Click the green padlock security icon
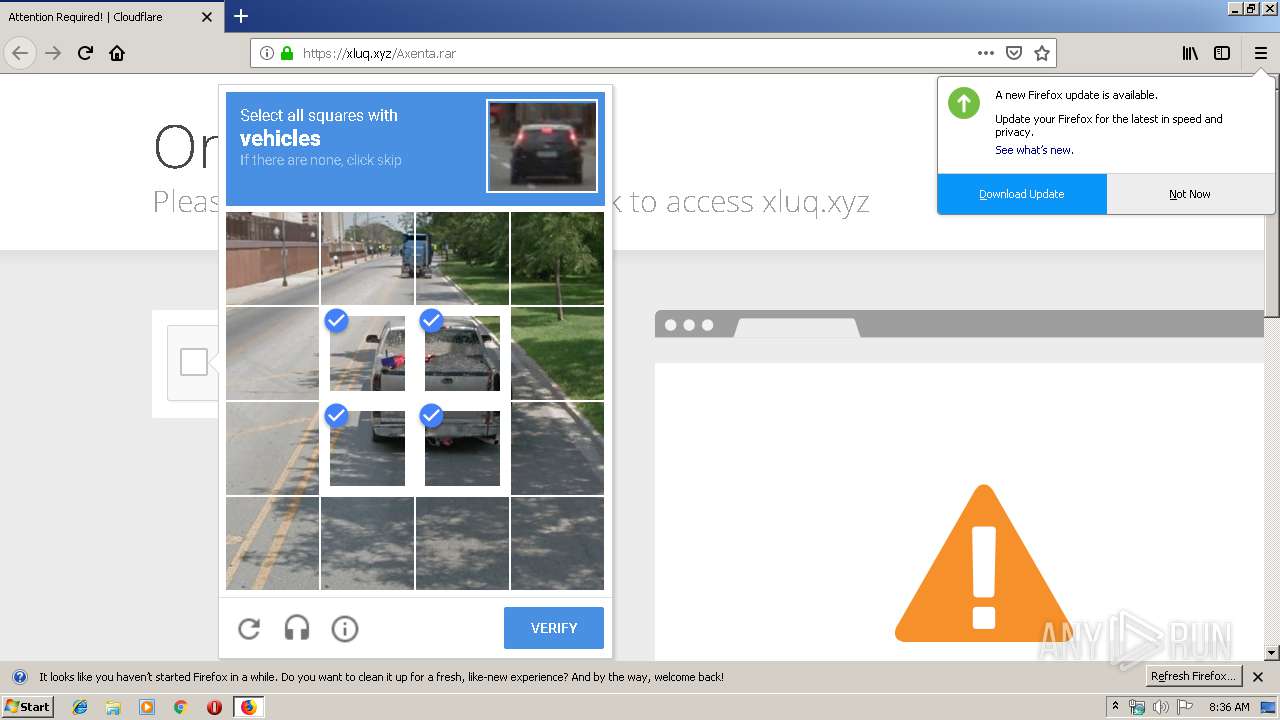 point(287,53)
